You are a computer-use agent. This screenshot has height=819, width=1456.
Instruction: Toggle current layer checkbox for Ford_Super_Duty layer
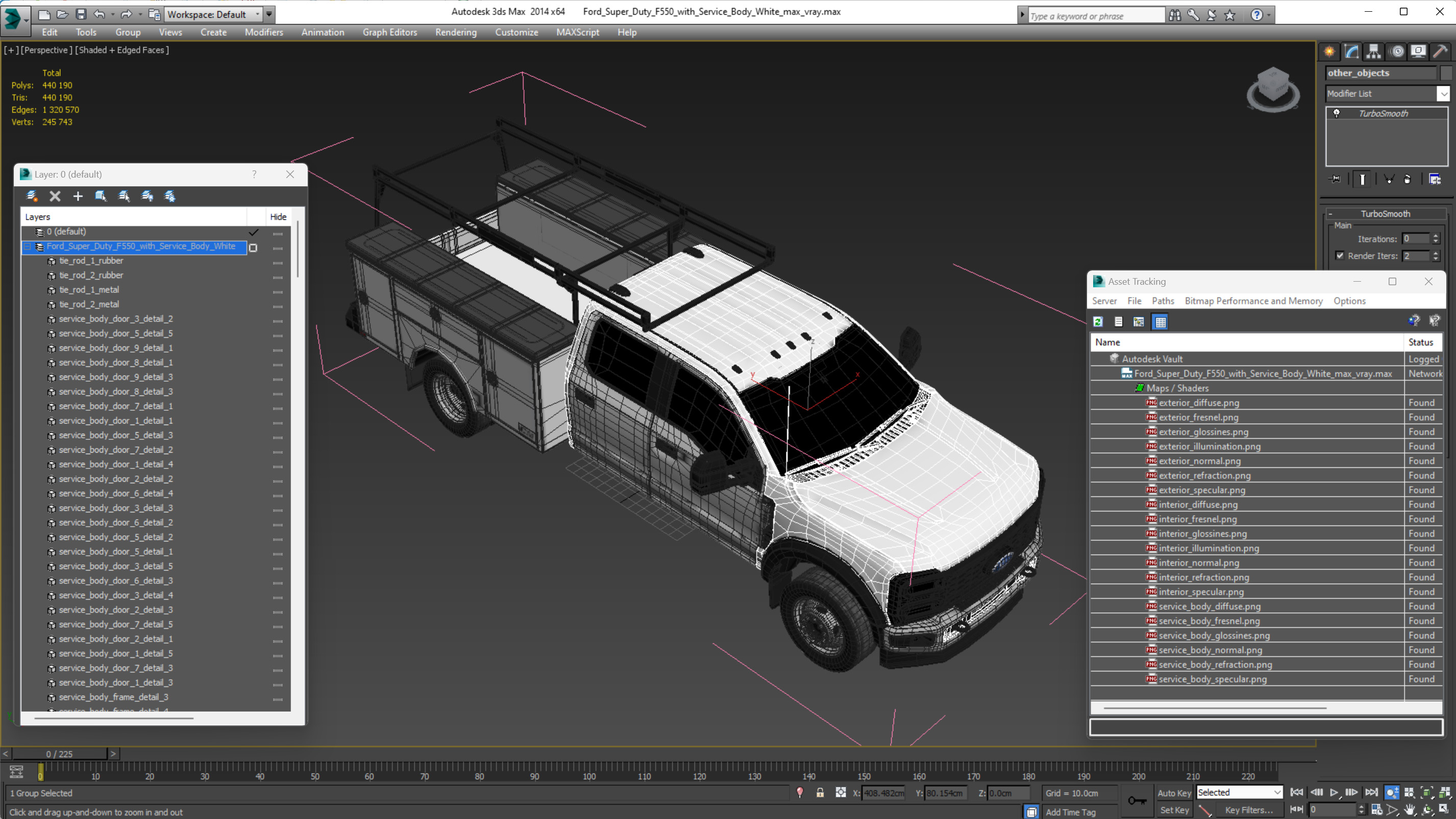pyautogui.click(x=253, y=247)
